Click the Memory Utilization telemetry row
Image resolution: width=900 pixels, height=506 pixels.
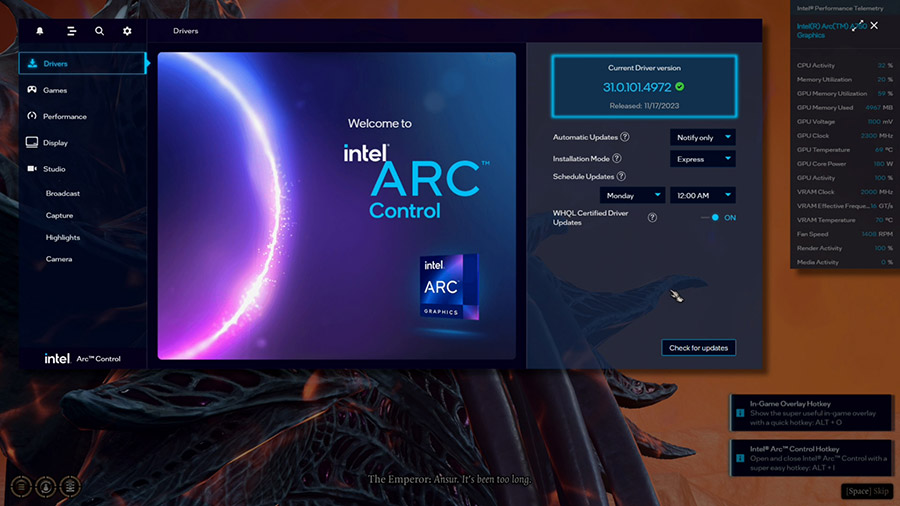(844, 79)
